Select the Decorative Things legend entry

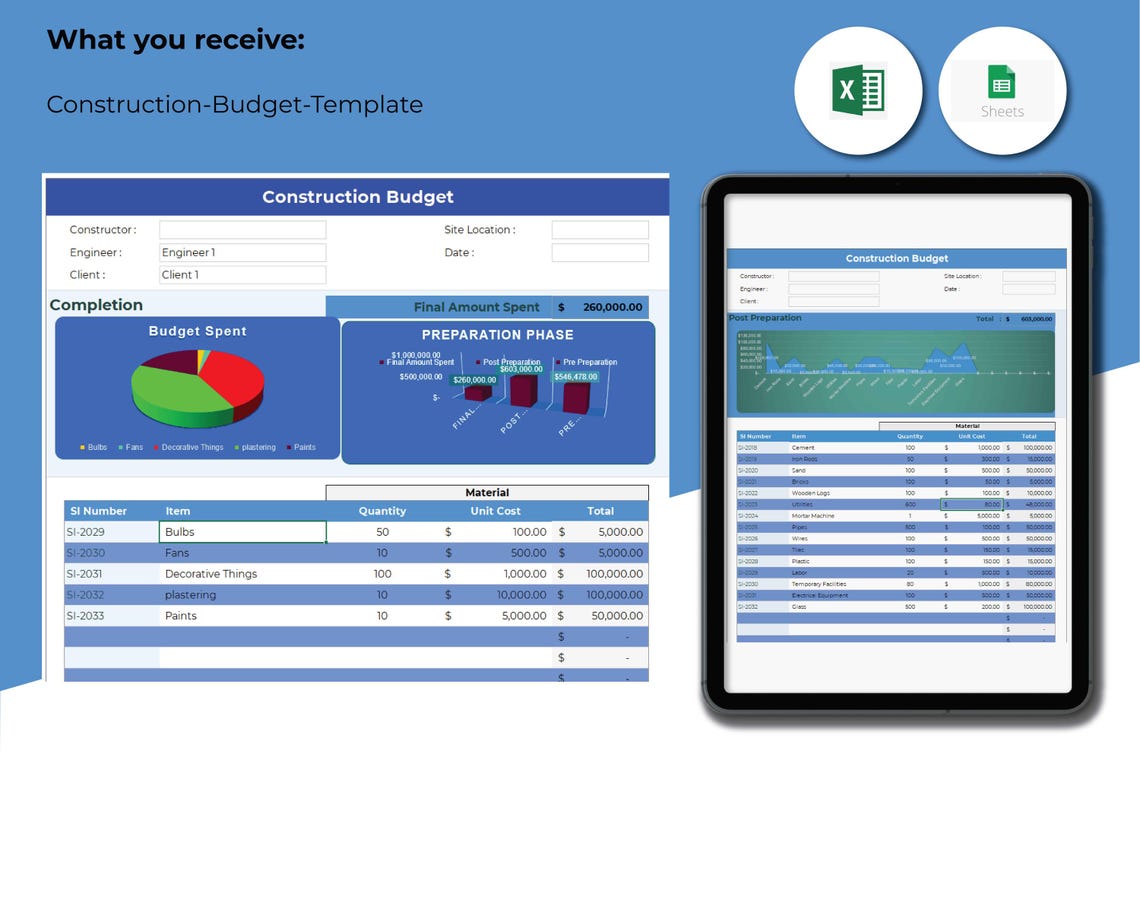188,447
